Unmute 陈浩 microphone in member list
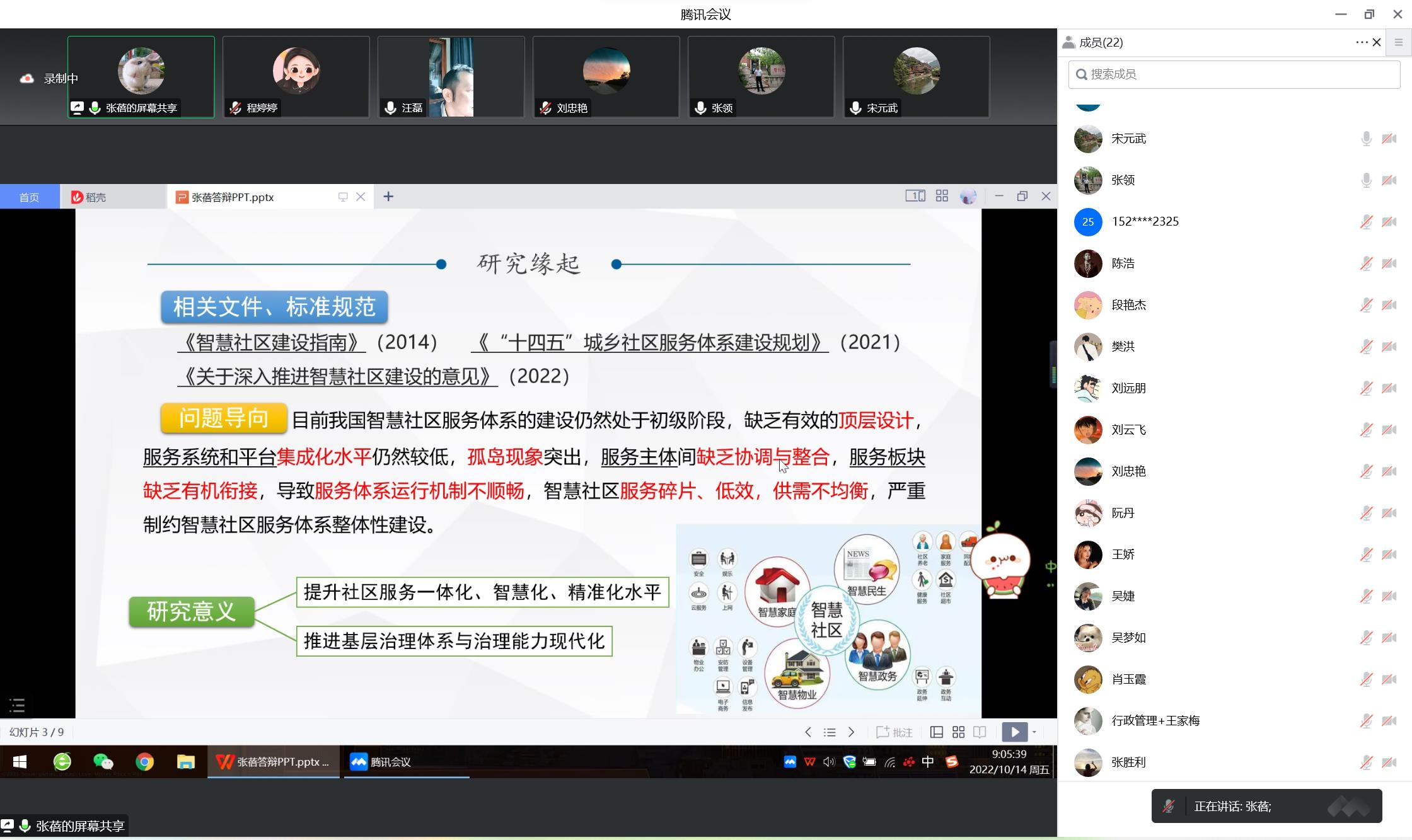The image size is (1412, 840). click(1365, 263)
